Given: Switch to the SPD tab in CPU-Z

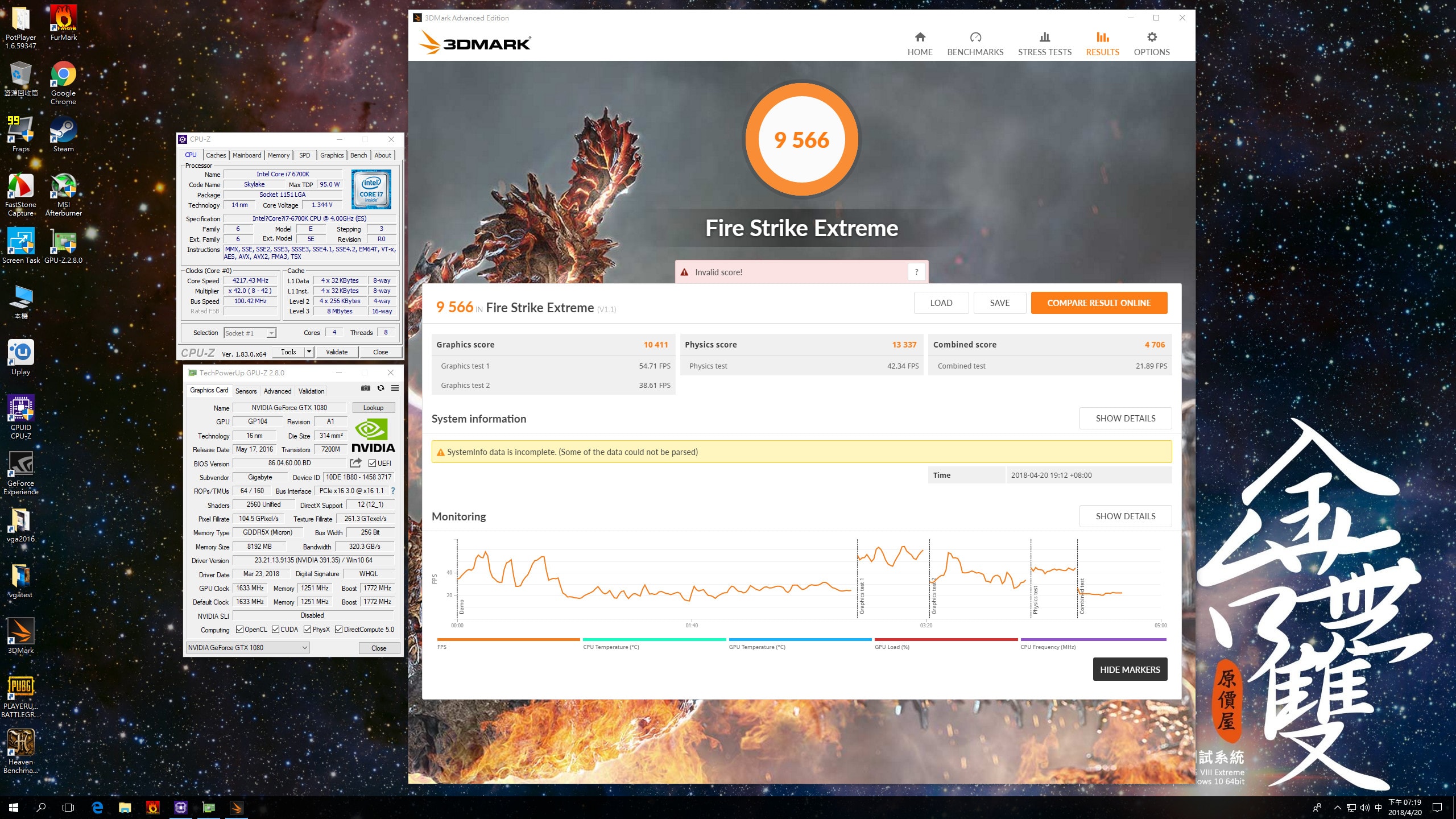Looking at the screenshot, I should coord(305,155).
